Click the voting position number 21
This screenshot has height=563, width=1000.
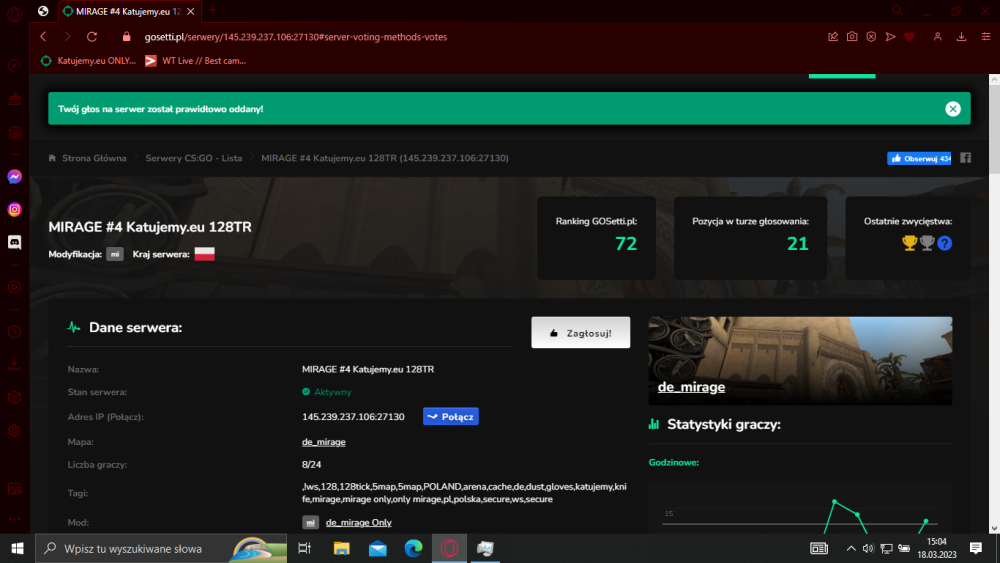click(x=797, y=244)
